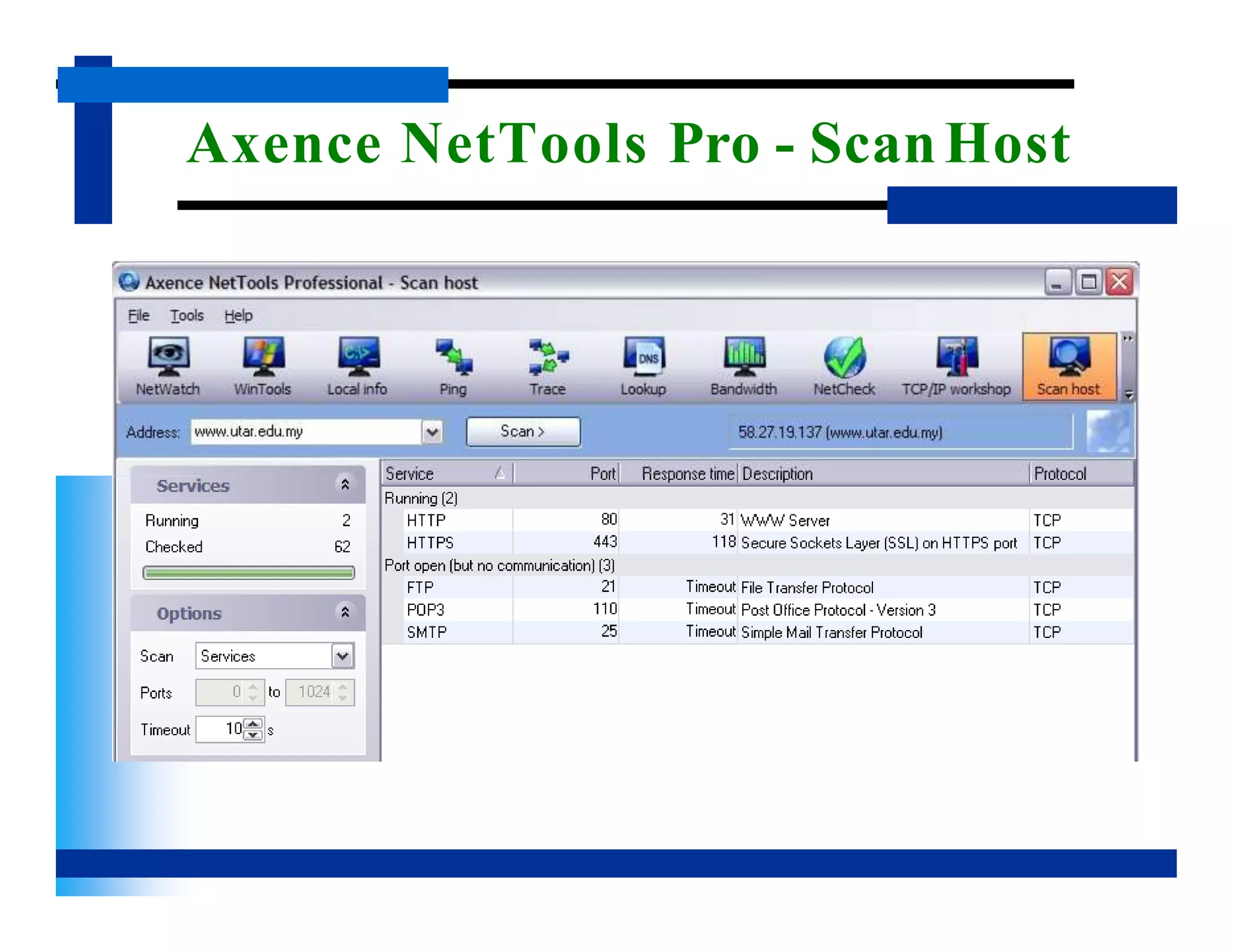Click the toolbar overflow arrows at right end
The height and width of the screenshot is (952, 1233).
(1128, 339)
